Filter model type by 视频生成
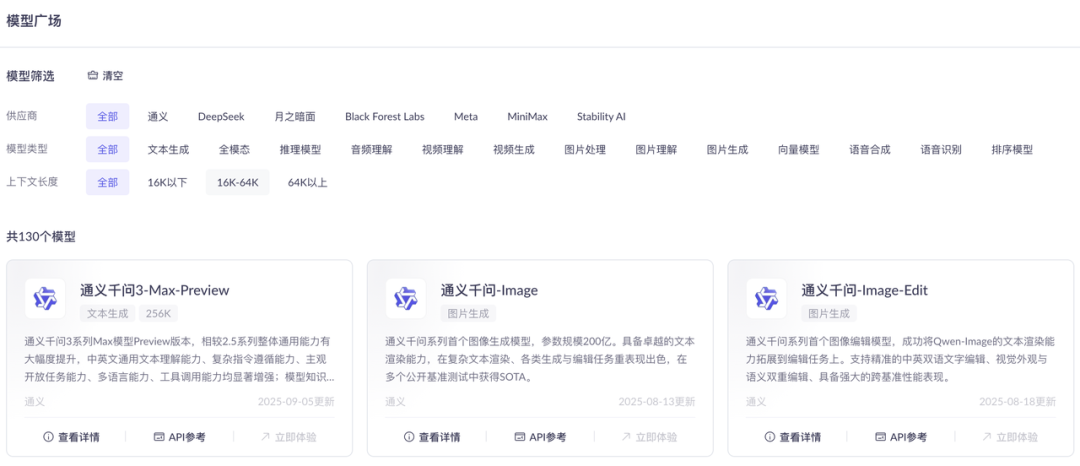The width and height of the screenshot is (1080, 466). [x=513, y=149]
